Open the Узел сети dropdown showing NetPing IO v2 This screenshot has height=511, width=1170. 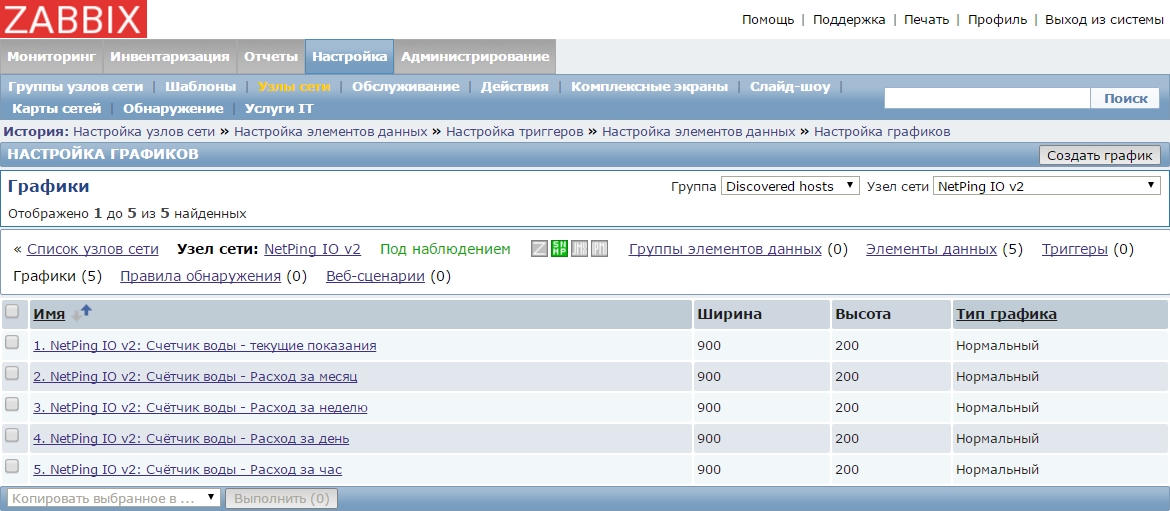[1047, 186]
